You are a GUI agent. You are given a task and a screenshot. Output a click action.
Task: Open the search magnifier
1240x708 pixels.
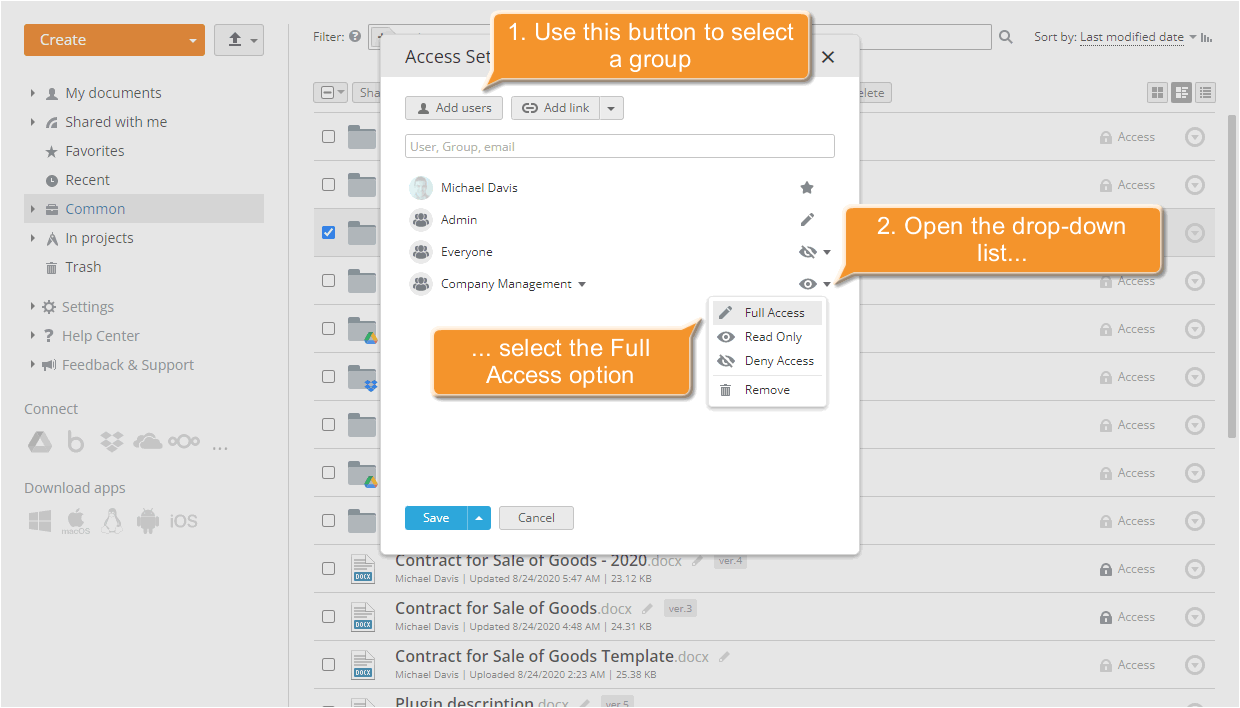tap(1005, 36)
